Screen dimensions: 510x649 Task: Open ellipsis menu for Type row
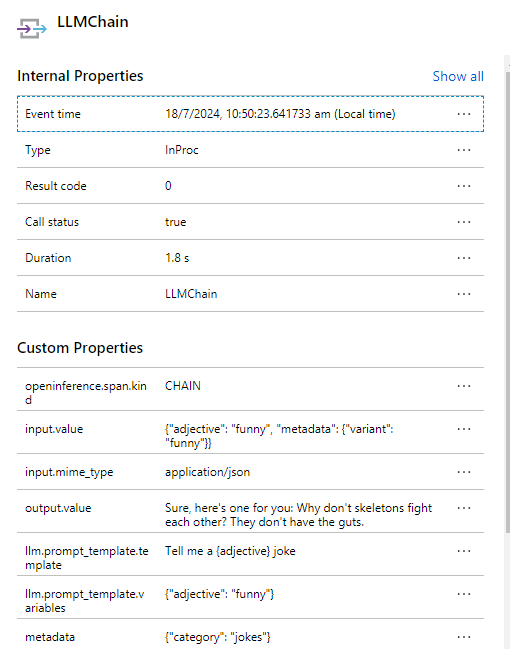[464, 150]
